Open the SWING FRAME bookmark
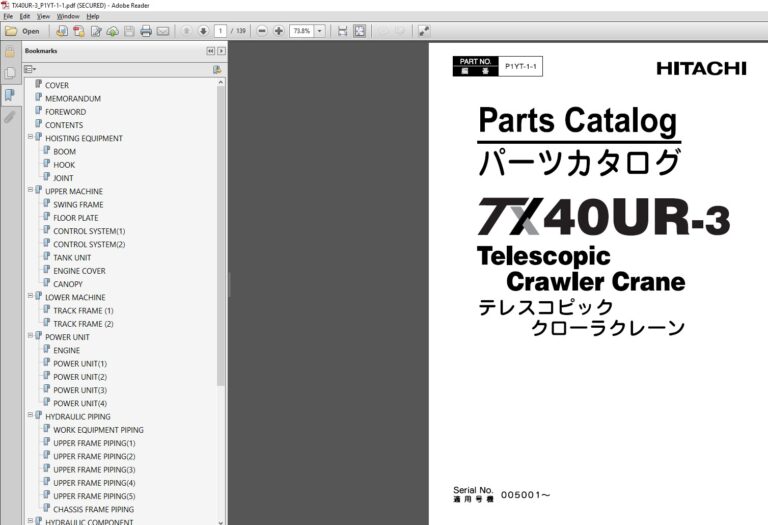This screenshot has height=525, width=768. [x=78, y=204]
